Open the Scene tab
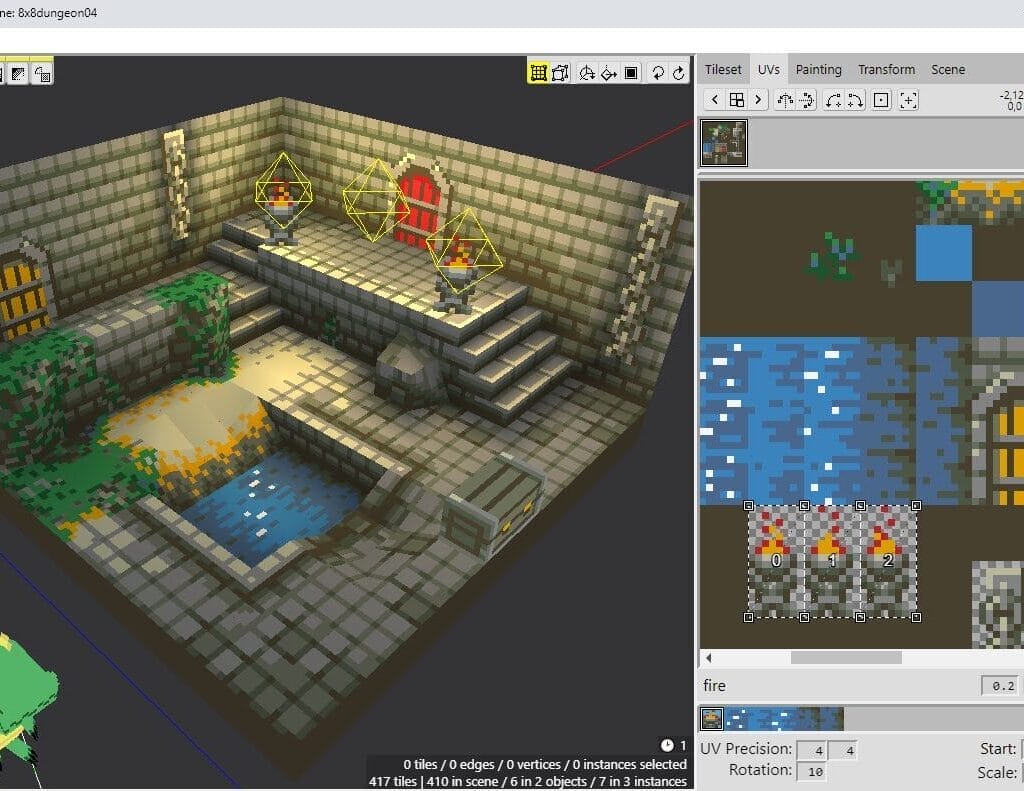1024x791 pixels. point(947,69)
